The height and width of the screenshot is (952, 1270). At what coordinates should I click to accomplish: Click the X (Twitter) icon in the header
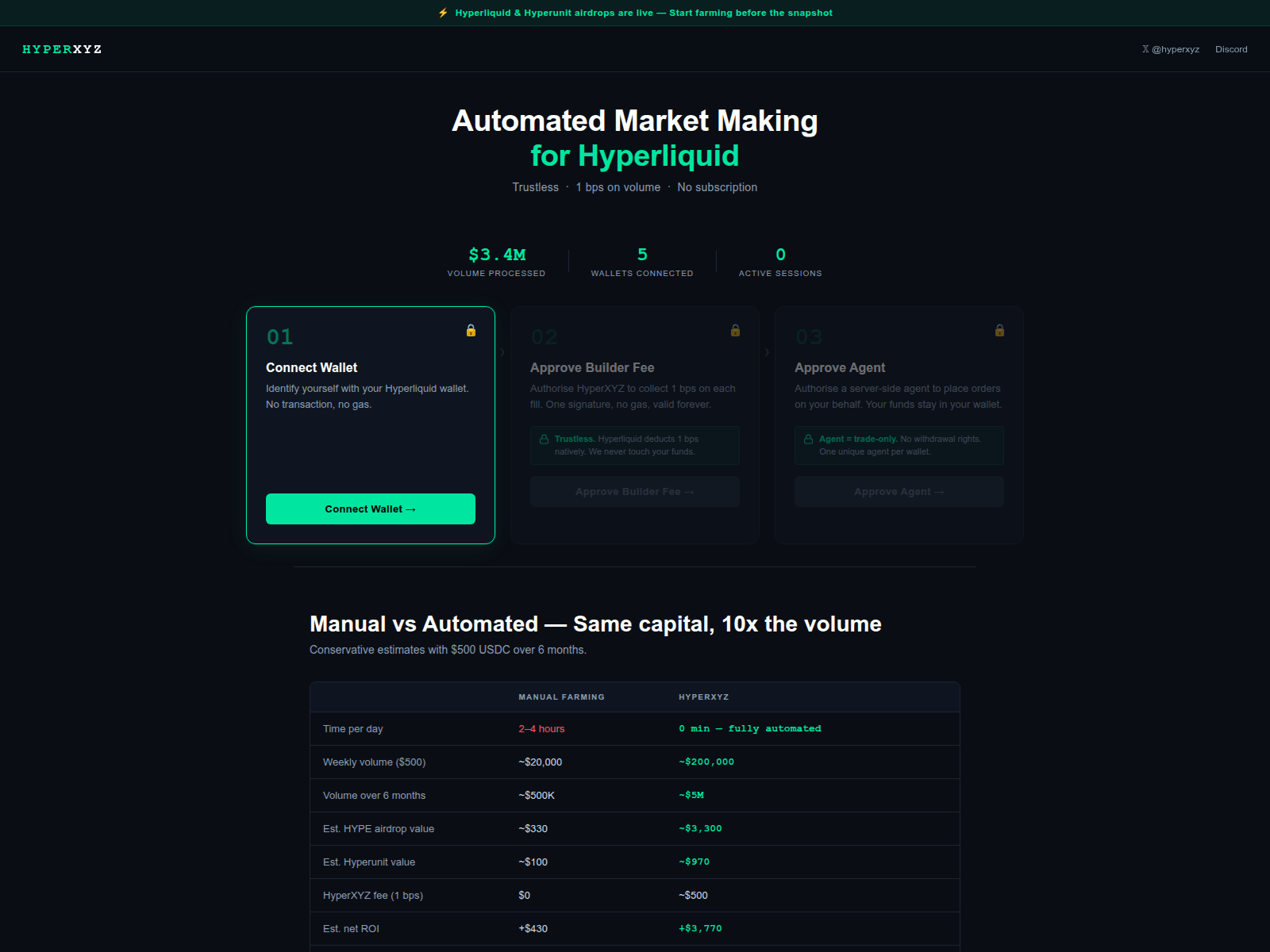[x=1145, y=48]
